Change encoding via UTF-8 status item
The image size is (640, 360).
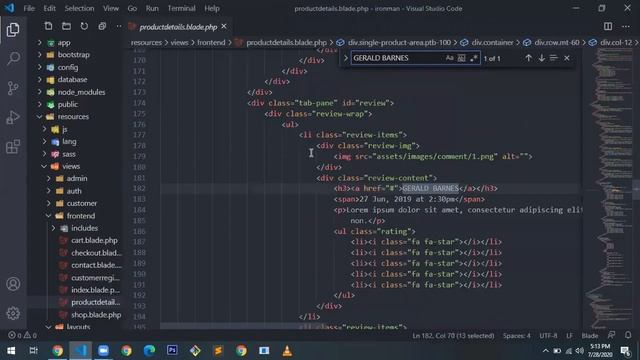pyautogui.click(x=548, y=336)
